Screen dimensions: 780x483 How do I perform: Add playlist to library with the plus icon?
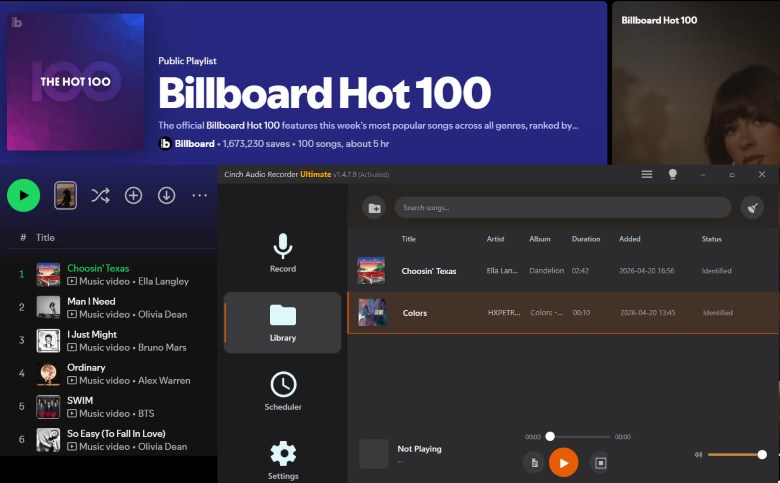133,195
